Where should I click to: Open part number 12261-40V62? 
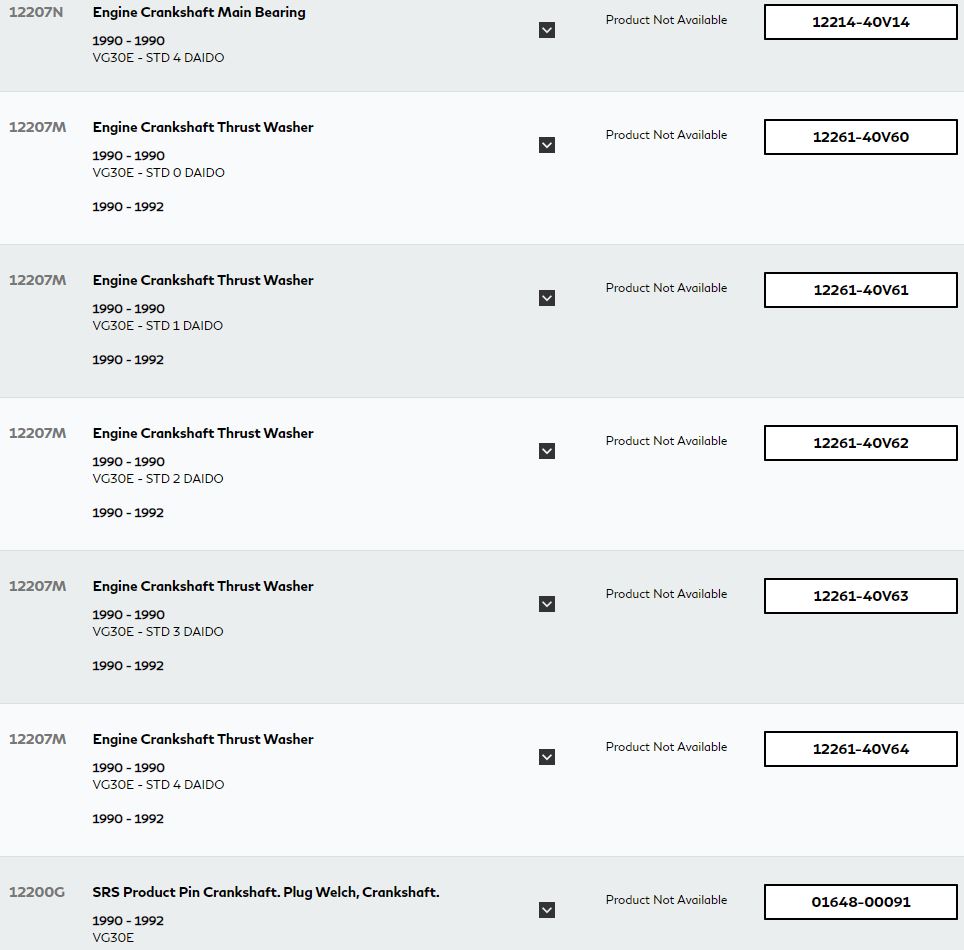pyautogui.click(x=861, y=443)
